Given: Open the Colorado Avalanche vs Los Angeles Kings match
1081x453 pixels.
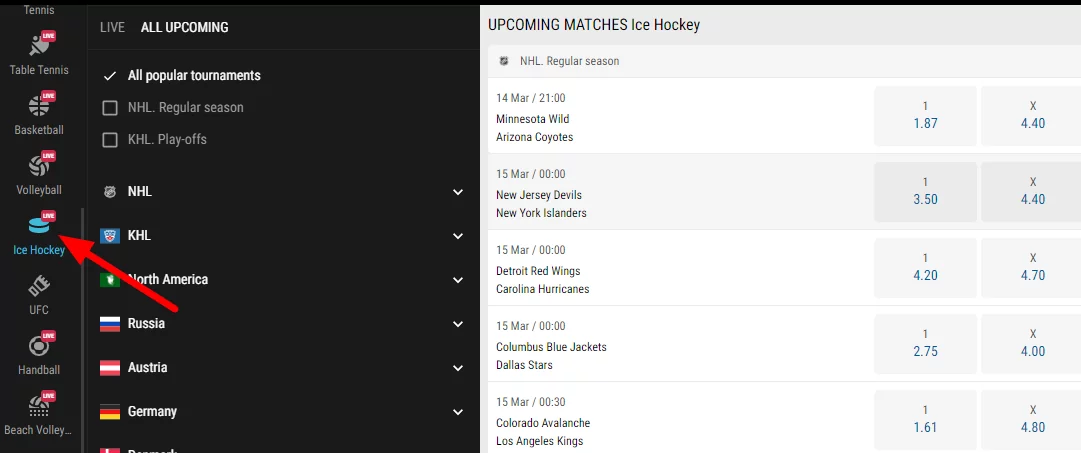Looking at the screenshot, I should [543, 432].
